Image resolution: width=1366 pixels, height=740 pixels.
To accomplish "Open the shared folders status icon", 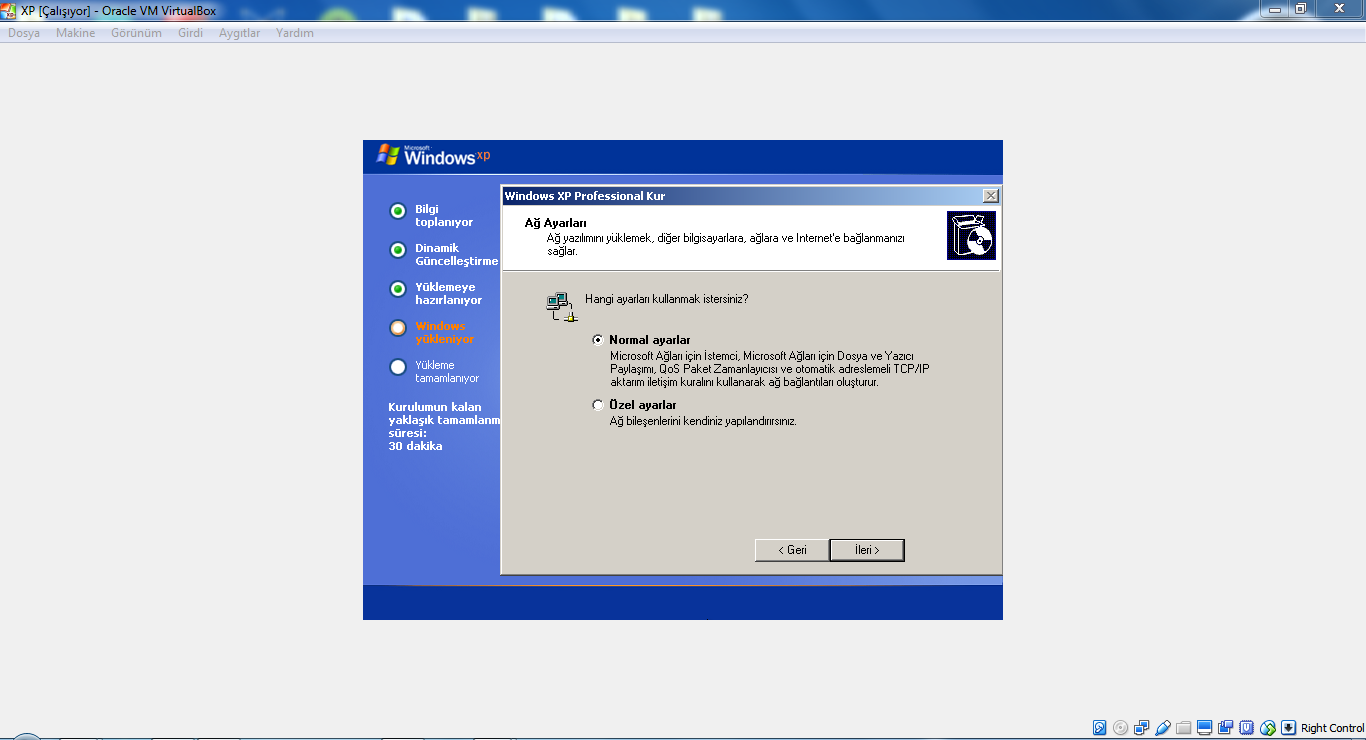I will click(x=1184, y=728).
